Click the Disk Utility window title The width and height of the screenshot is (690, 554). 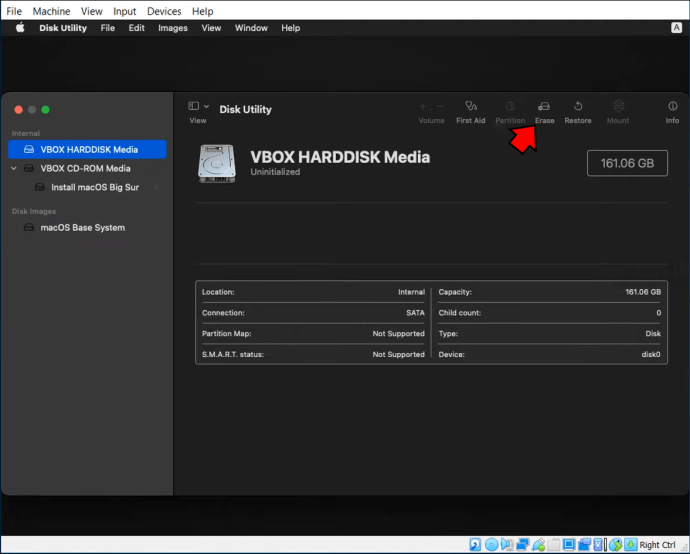pos(245,109)
